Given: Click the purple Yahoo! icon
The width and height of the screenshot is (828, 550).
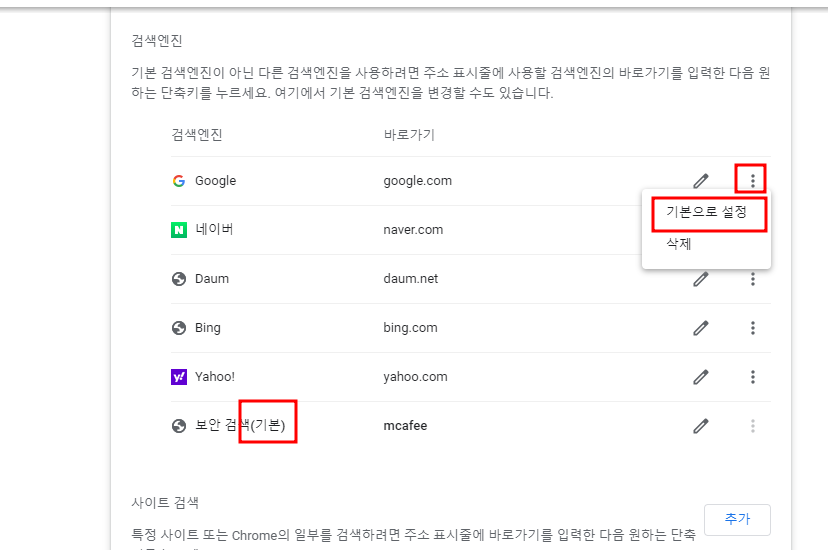Looking at the screenshot, I should pos(179,377).
